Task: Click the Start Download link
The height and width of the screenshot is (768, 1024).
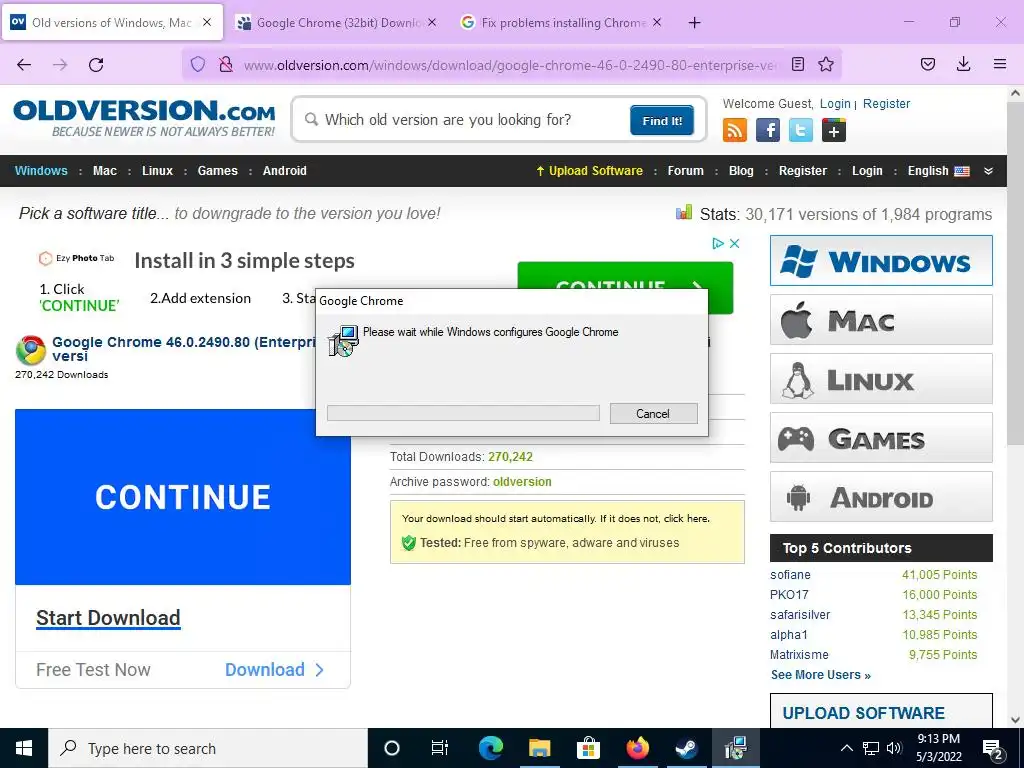Action: [108, 618]
